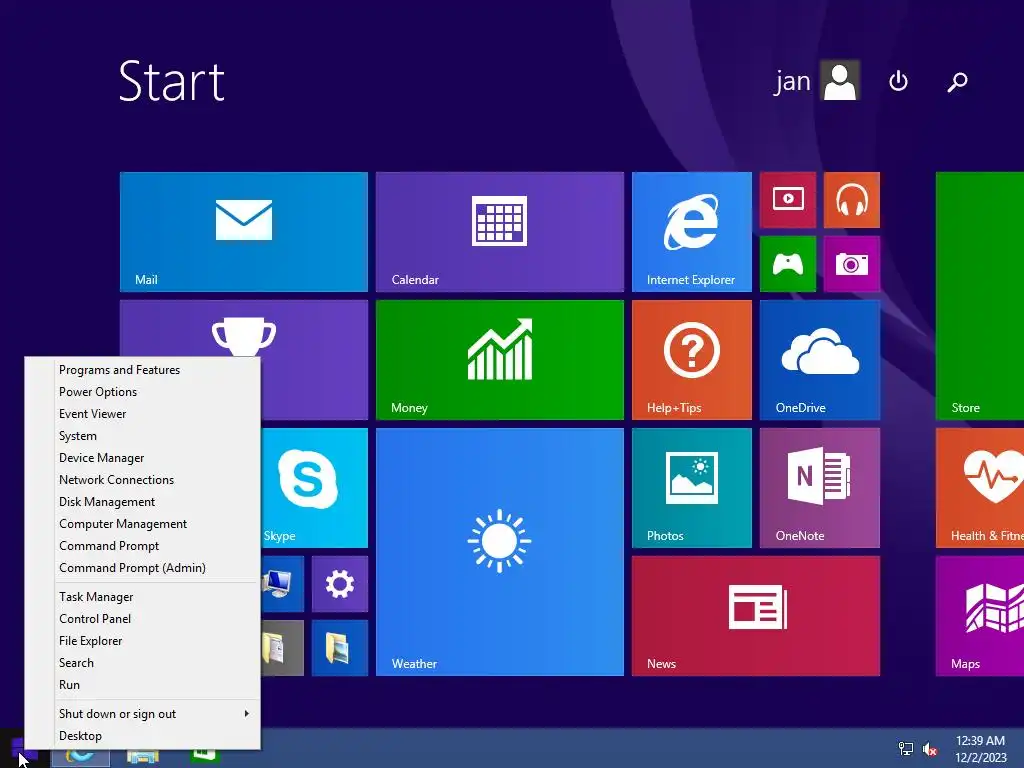This screenshot has height=768, width=1024.
Task: Open Device Manager
Action: point(142,458)
